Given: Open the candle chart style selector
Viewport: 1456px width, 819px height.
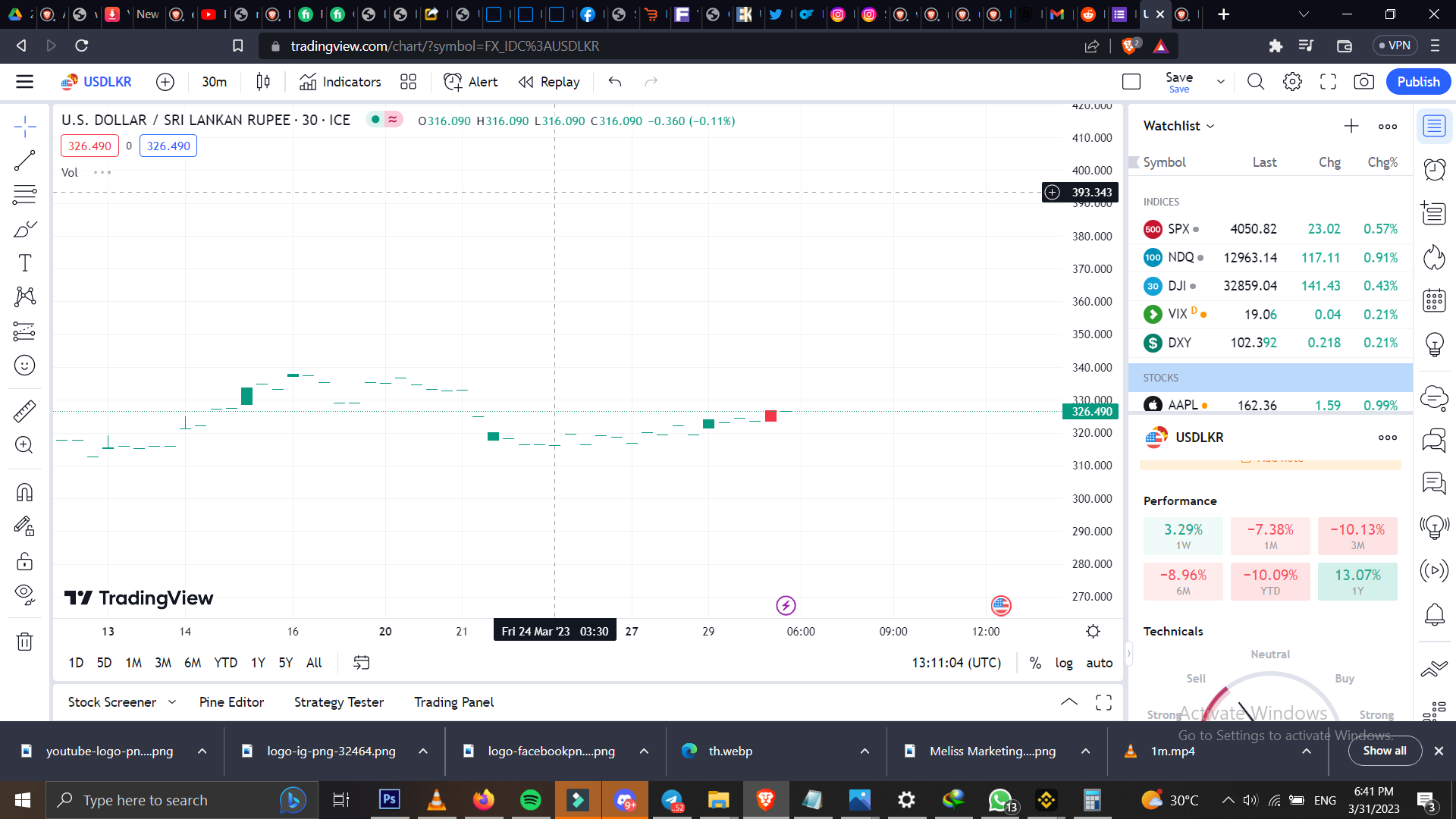Looking at the screenshot, I should [x=263, y=82].
